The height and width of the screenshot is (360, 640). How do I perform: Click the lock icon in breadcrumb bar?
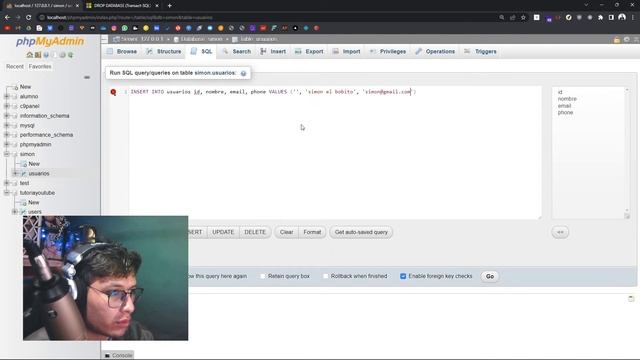click(x=617, y=40)
